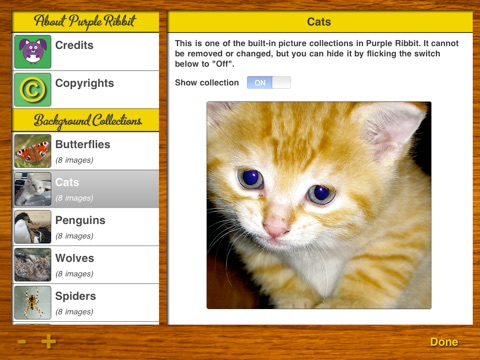The height and width of the screenshot is (360, 480).
Task: Click the green copyright symbol icon
Action: 33,90
